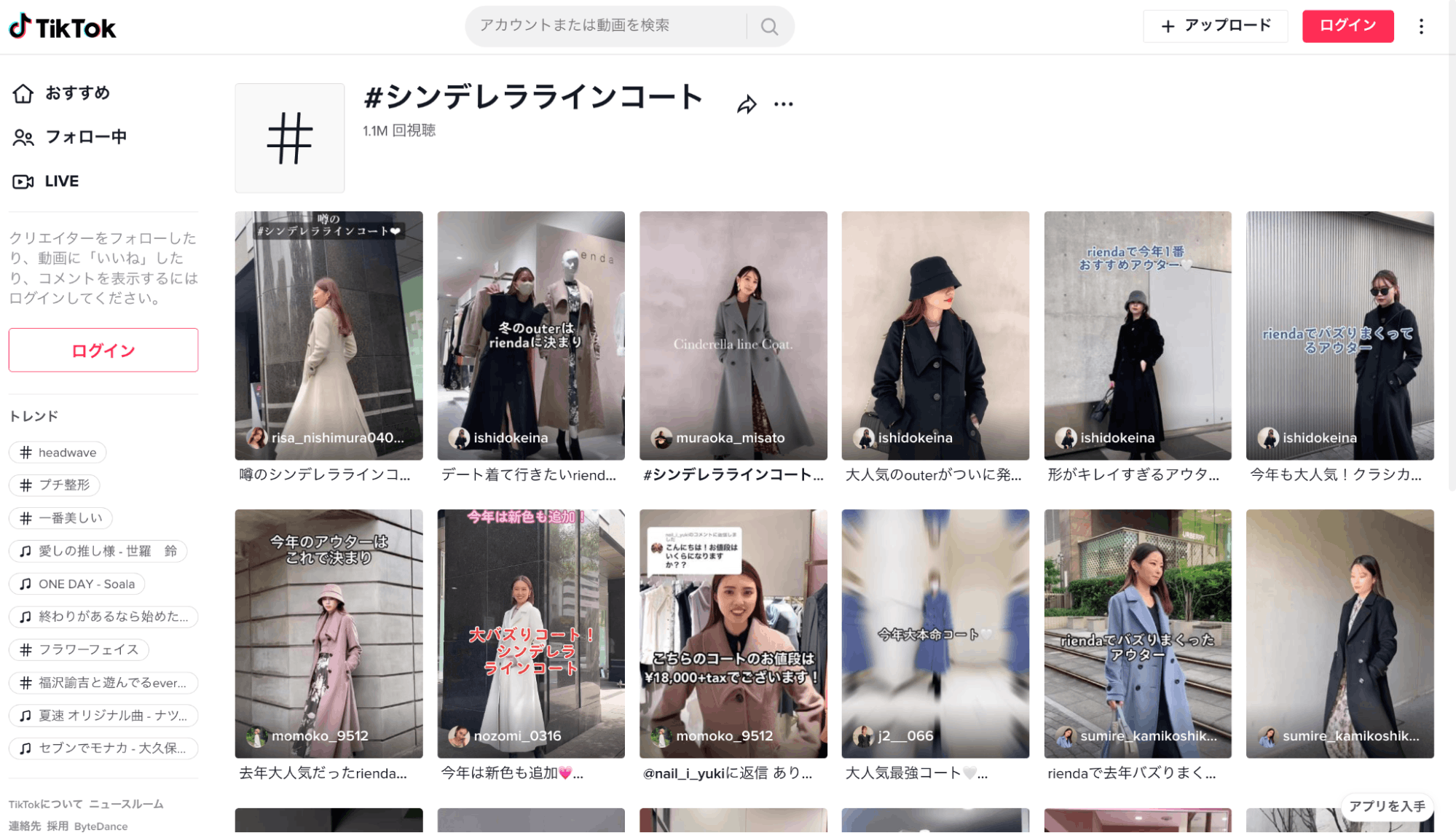The image size is (1456, 833).
Task: Select the 福沢諭吉と遊んでる trend tag
Action: click(x=103, y=683)
